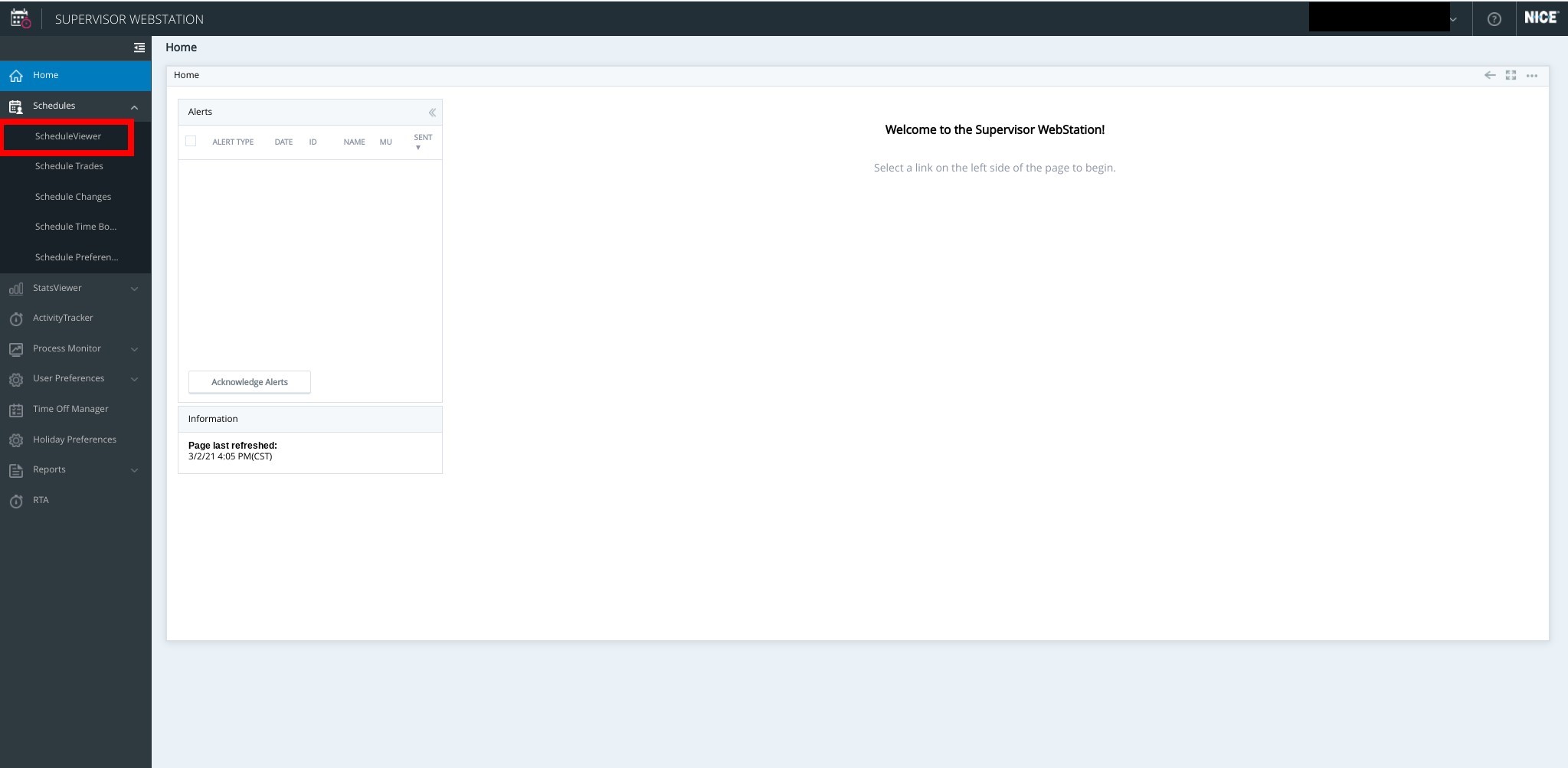Click the Holiday Preferences gear icon
The height and width of the screenshot is (768, 1568).
coord(16,440)
